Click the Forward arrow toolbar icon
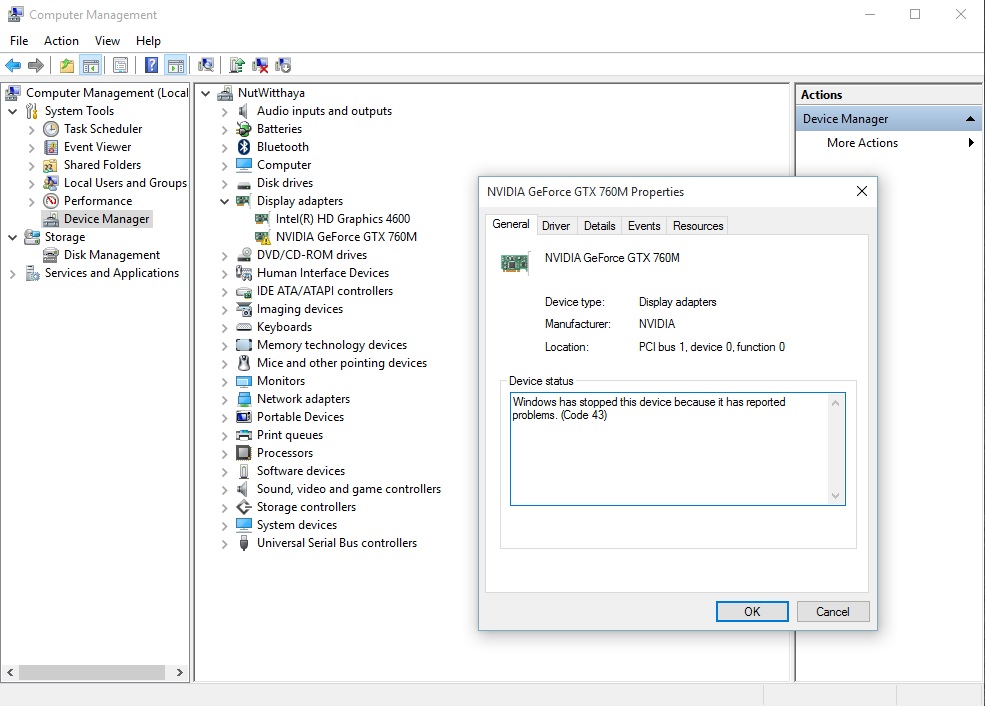Screen dimensions: 985x706 [36, 65]
